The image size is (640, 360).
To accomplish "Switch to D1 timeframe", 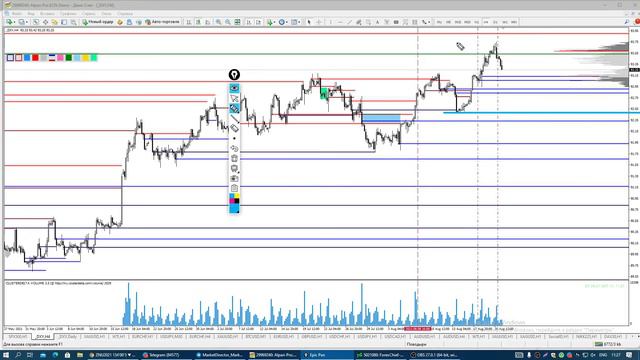I will [x=495, y=22].
